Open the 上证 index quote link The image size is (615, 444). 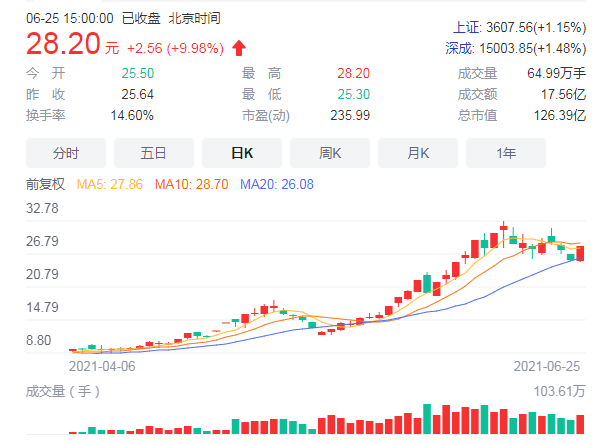point(466,27)
